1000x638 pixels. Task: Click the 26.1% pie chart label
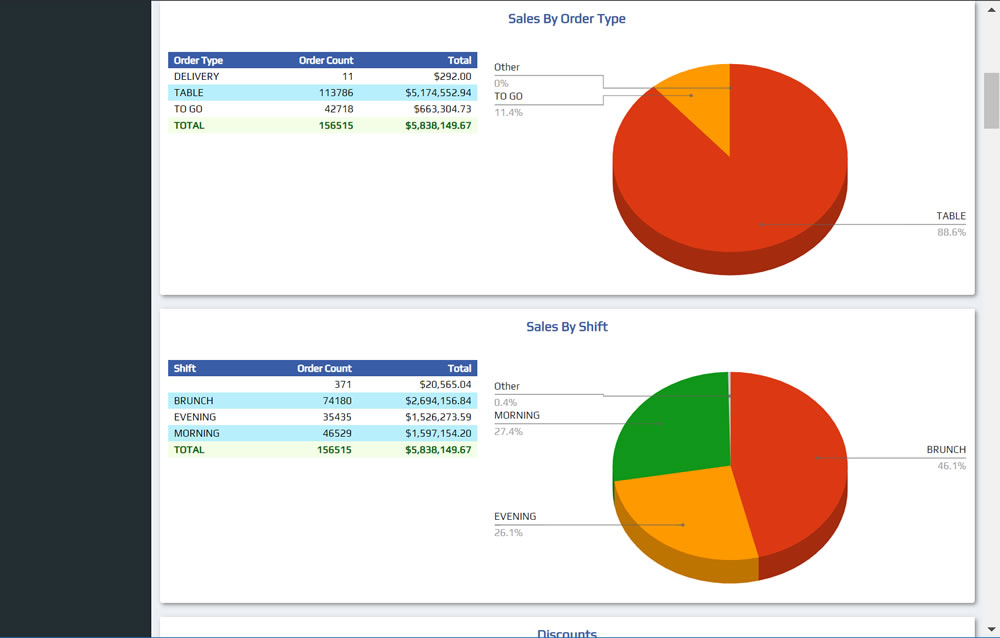[x=508, y=533]
